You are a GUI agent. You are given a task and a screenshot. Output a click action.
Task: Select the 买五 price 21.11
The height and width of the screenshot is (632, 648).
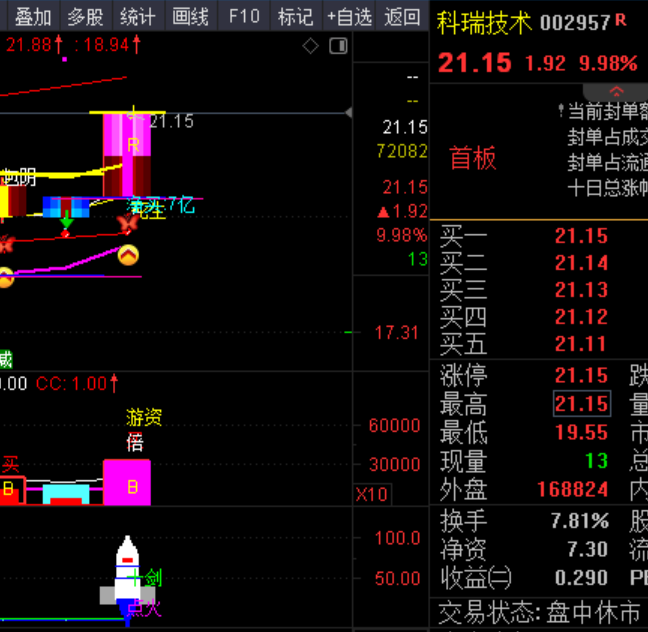580,344
